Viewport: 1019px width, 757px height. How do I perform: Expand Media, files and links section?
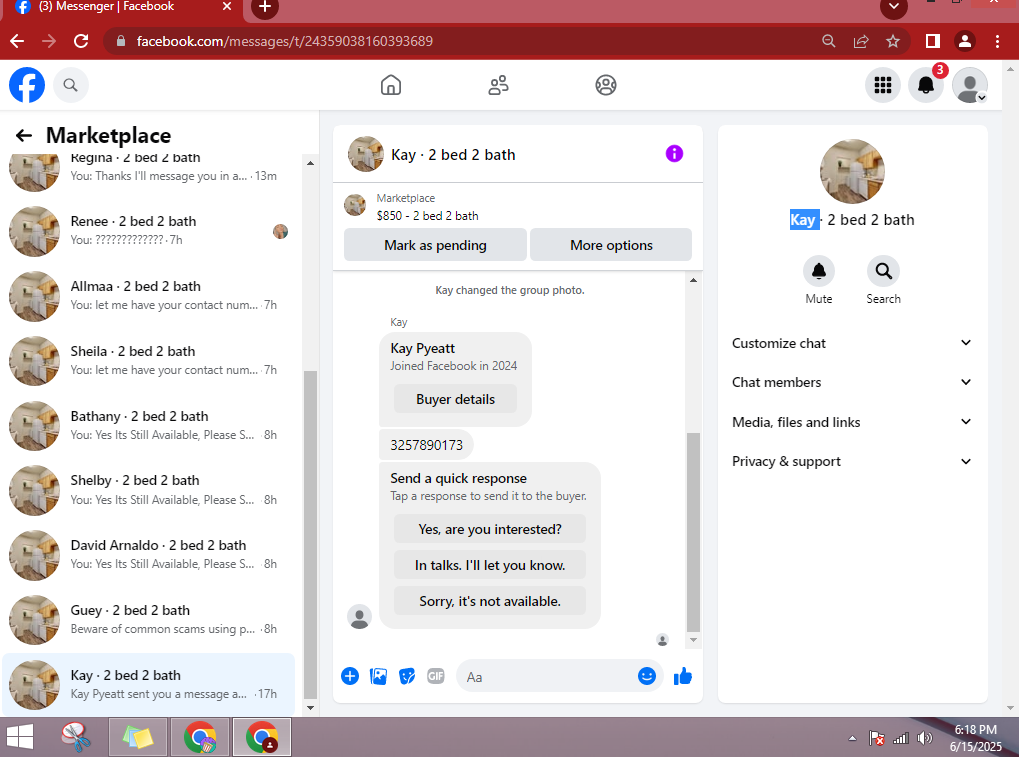click(x=851, y=422)
